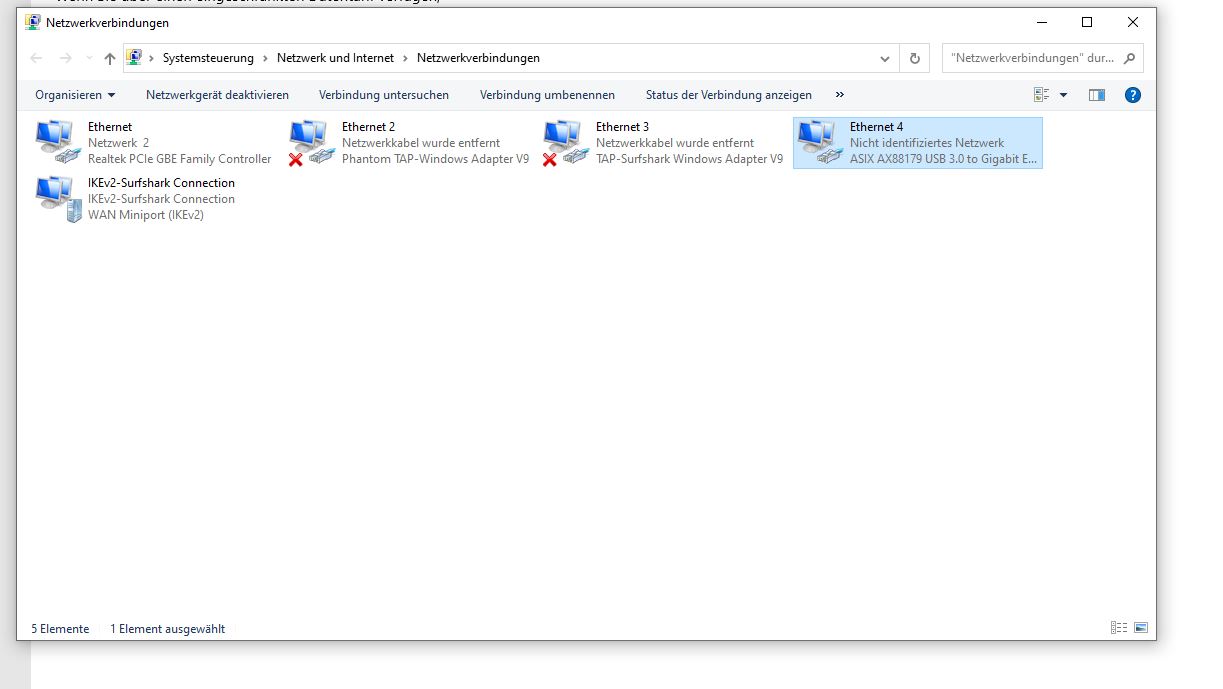Screen dimensions: 1223x689
Task: Click the 5 Elemente status text
Action: pos(60,629)
